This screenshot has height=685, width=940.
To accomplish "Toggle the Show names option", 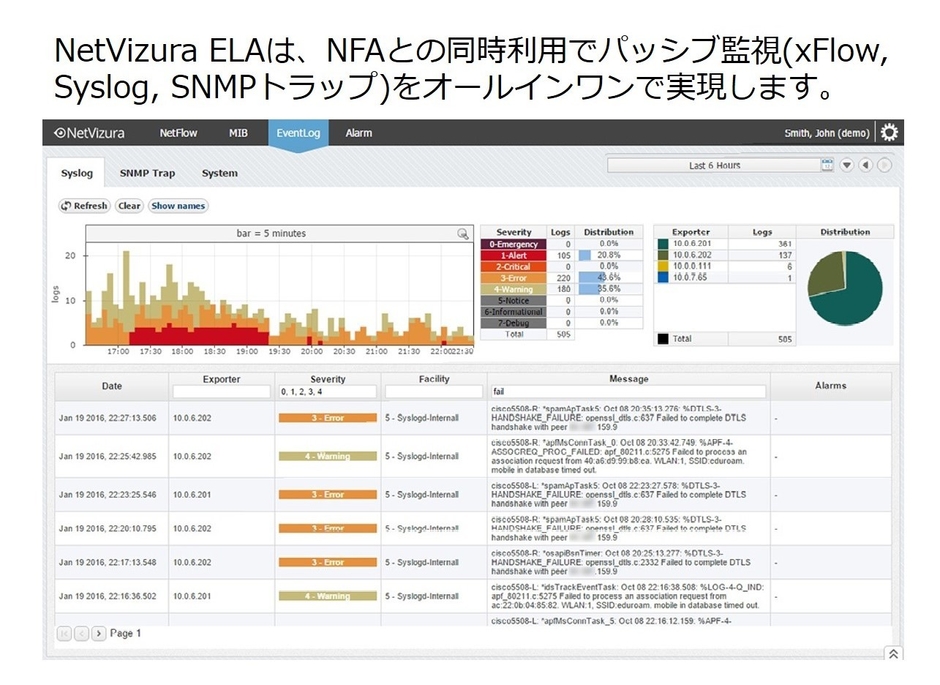I will [x=178, y=206].
